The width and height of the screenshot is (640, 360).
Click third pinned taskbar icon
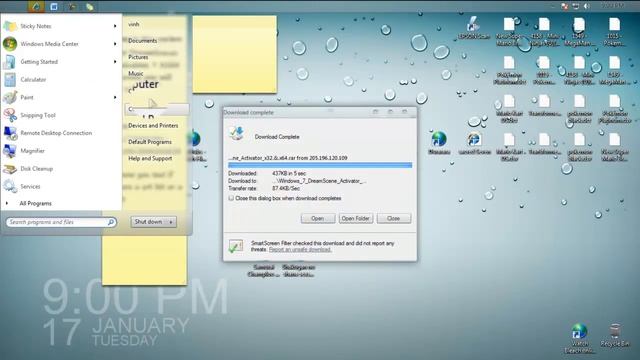point(72,7)
